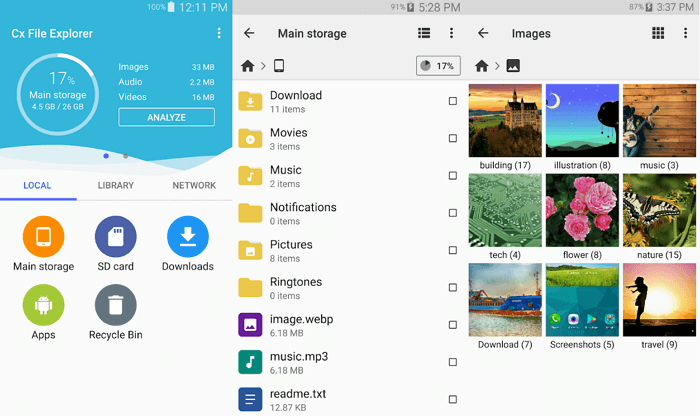
Task: Open three-dot menu in Images toolbar
Action: [685, 33]
